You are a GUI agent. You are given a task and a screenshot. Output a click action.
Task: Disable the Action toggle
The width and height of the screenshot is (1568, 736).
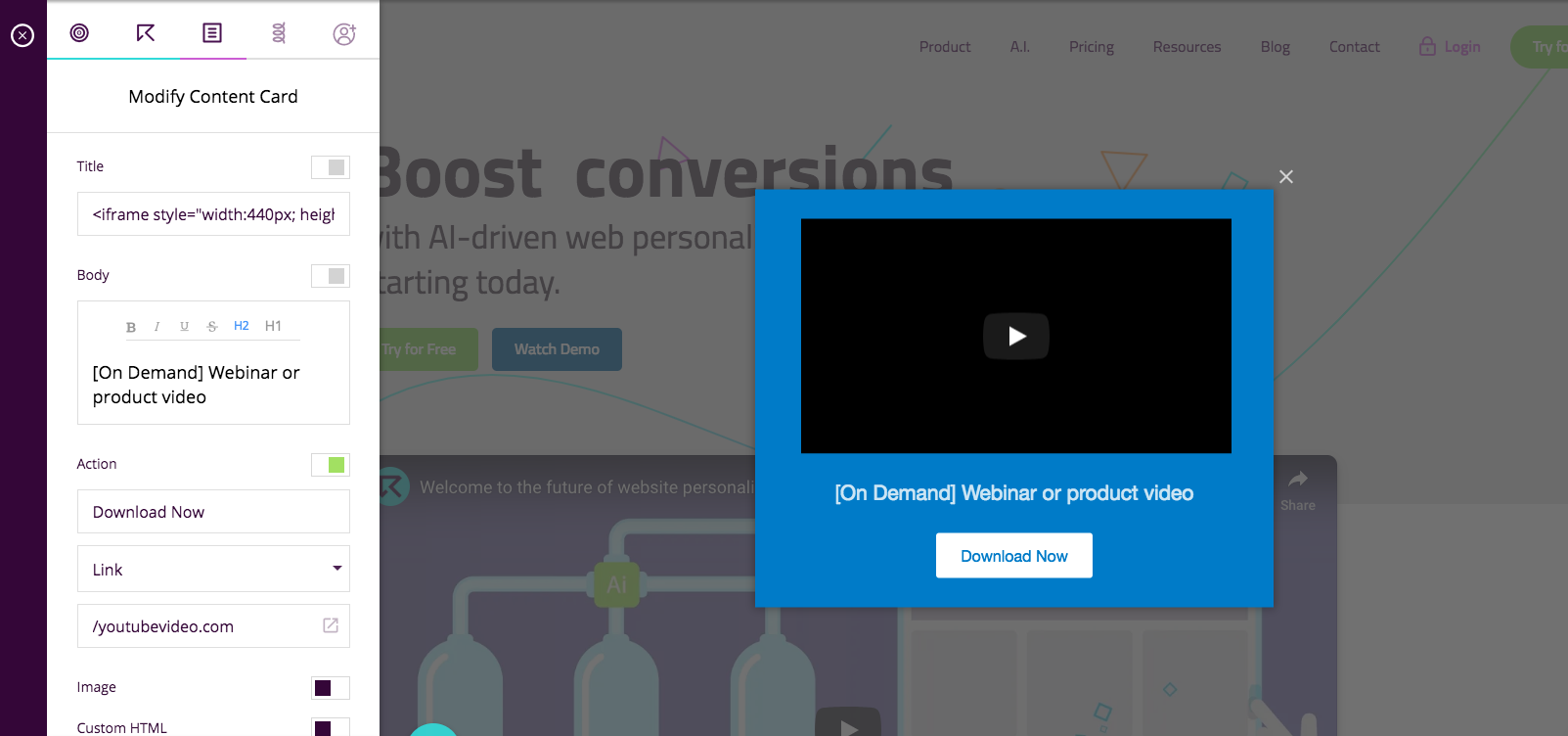(x=331, y=465)
